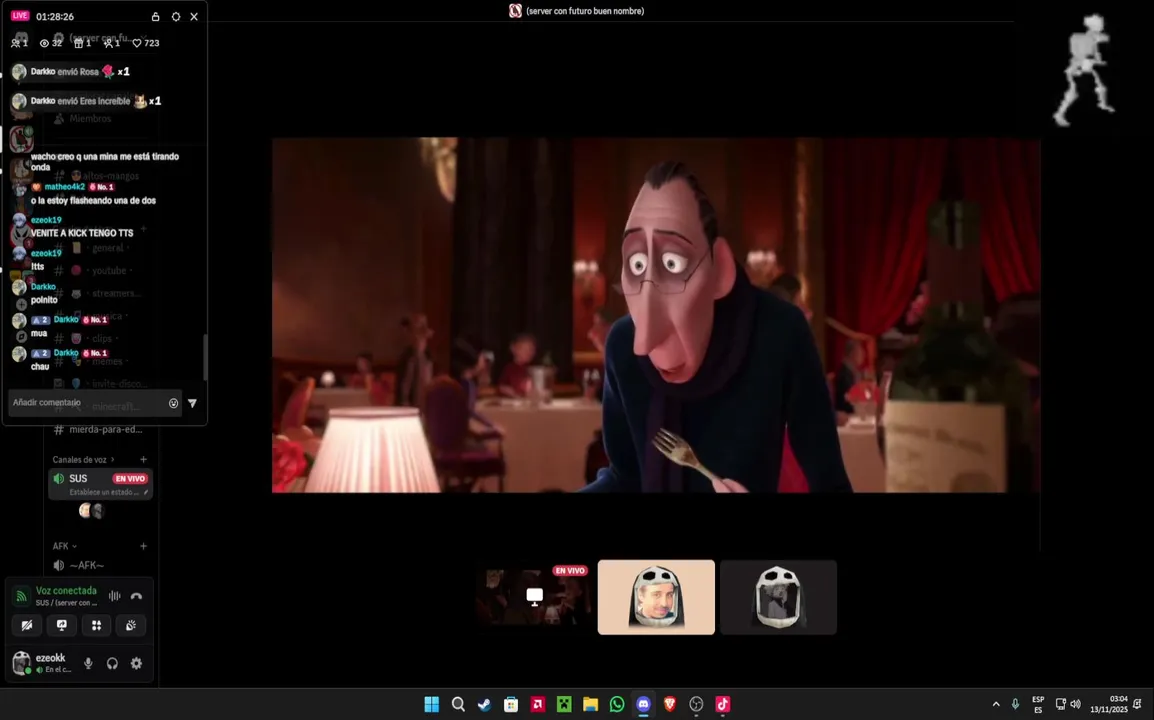Click Darkko envió Eres increíble gift notification
This screenshot has height=720, width=1154.
point(87,101)
